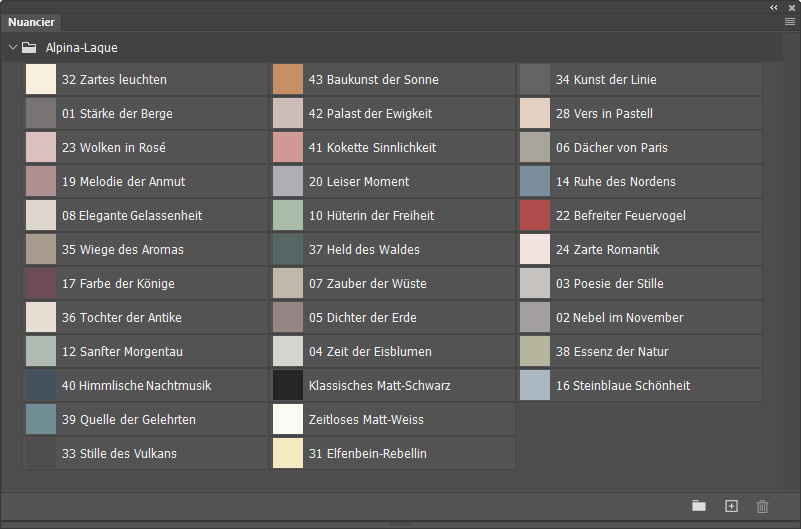Choose the 06 Dächer von Paris swatch
Screen dimensions: 801x529
point(535,147)
